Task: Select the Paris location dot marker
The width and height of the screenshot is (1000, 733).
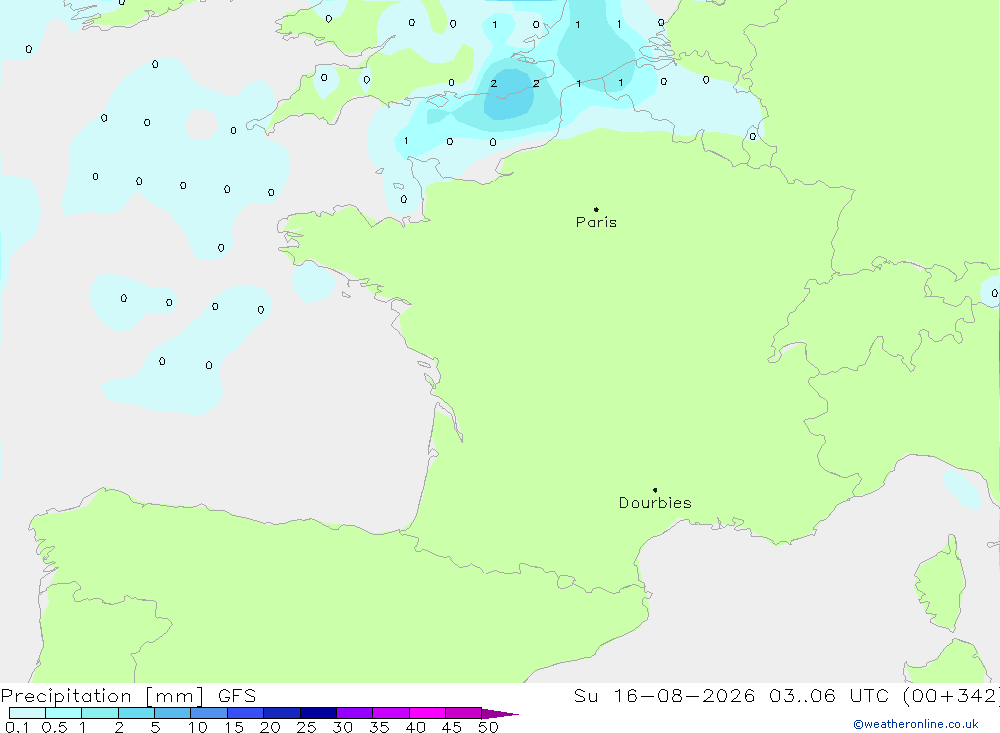Action: 596,209
